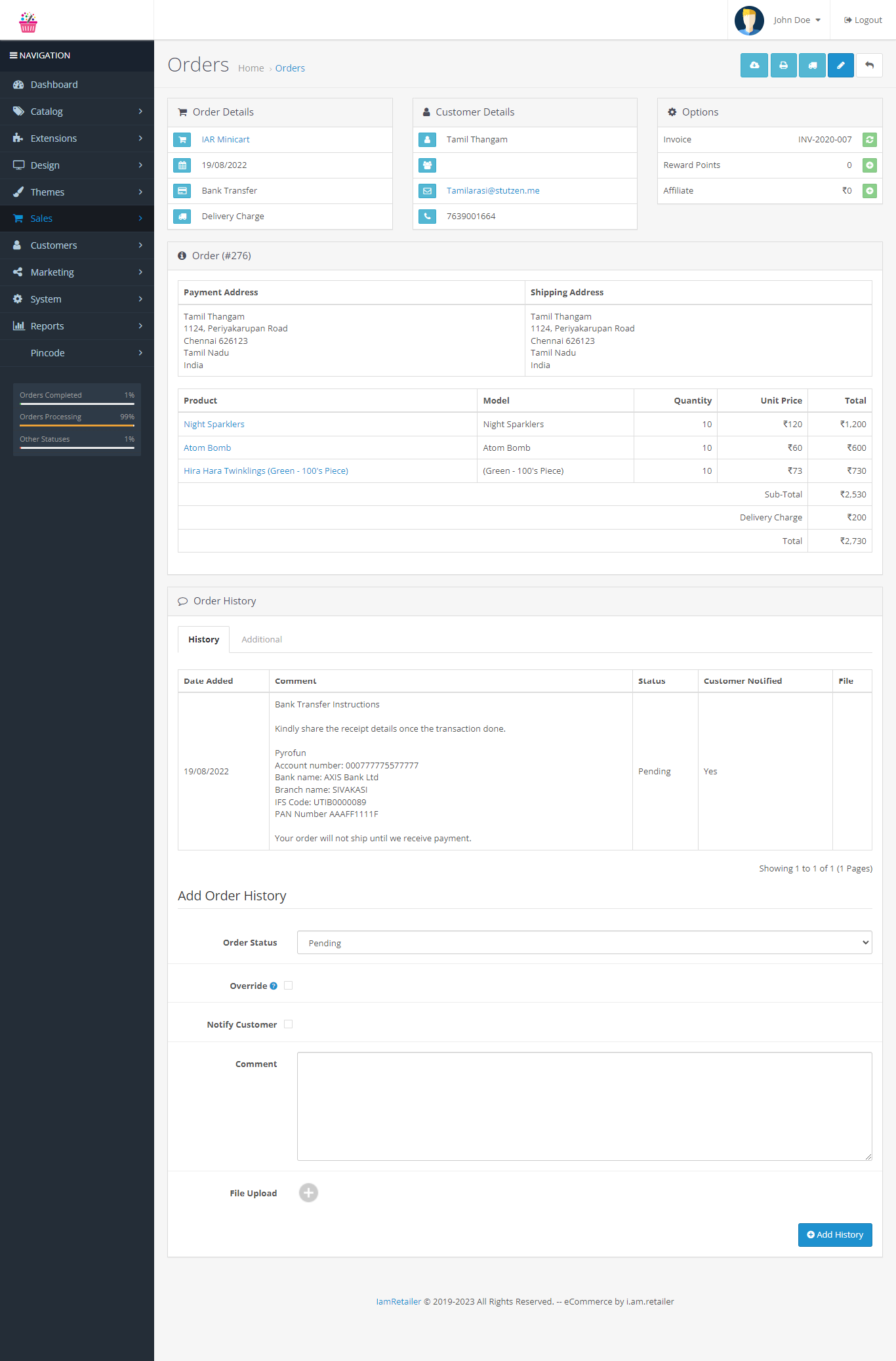Image resolution: width=896 pixels, height=1361 pixels.
Task: Click the Logout link
Action: click(863, 20)
